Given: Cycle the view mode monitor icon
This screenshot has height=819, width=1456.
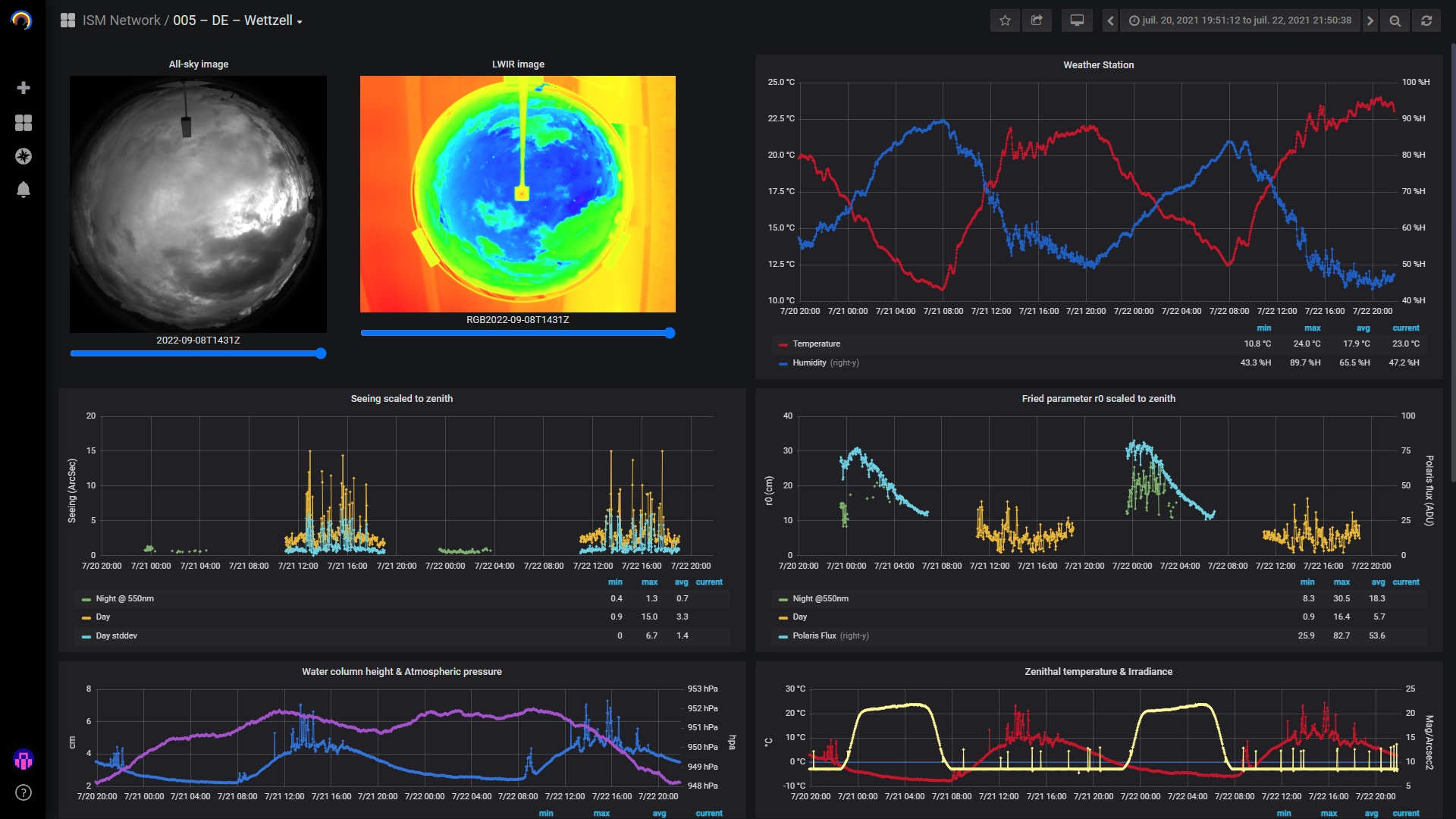Looking at the screenshot, I should 1077,20.
